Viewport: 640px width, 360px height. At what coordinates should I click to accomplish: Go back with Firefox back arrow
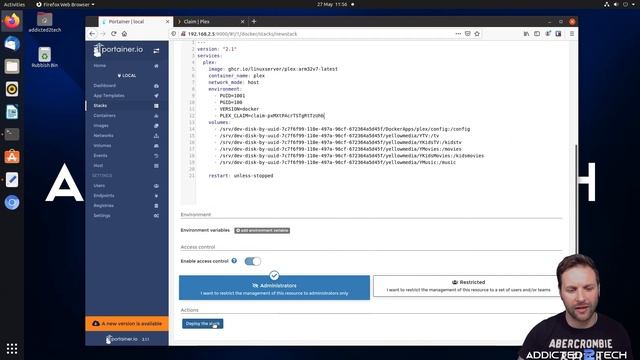92,34
